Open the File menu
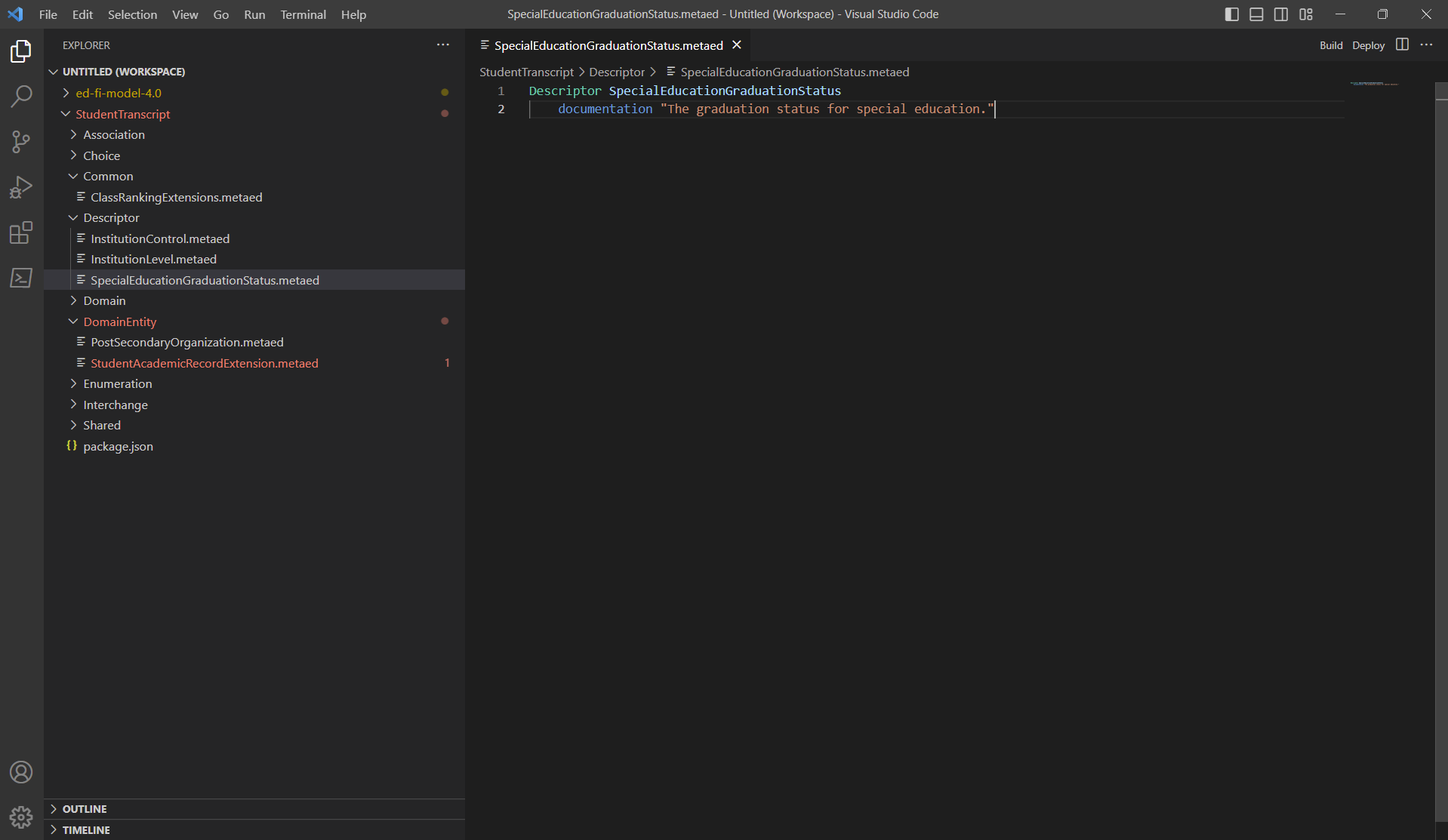The width and height of the screenshot is (1448, 840). tap(48, 14)
